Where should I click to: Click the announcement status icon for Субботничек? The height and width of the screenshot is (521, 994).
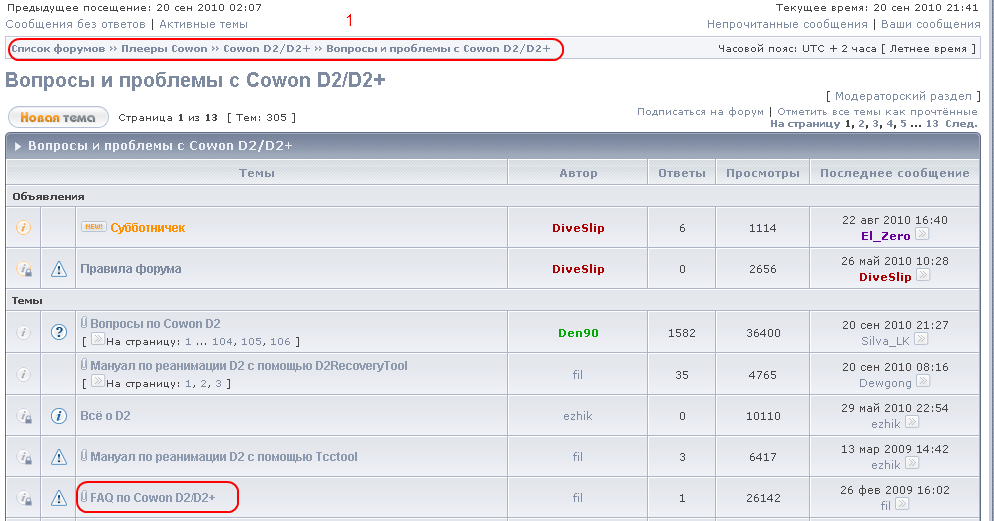click(x=23, y=227)
